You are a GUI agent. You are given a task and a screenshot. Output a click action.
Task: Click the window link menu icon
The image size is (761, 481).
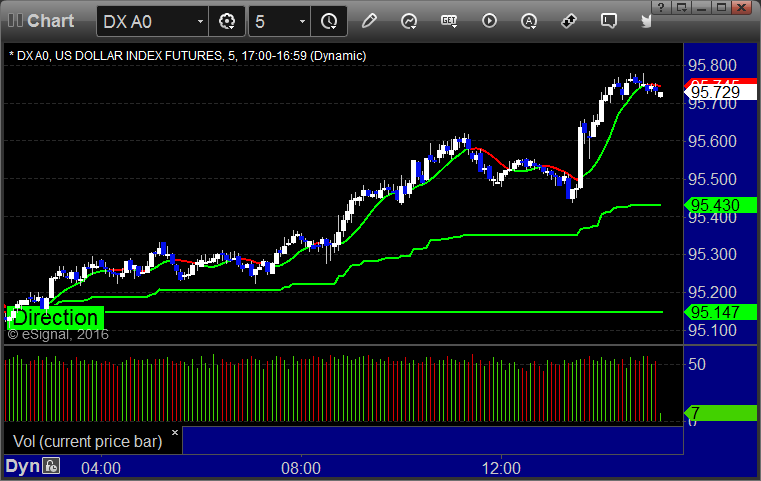pyautogui.click(x=681, y=7)
